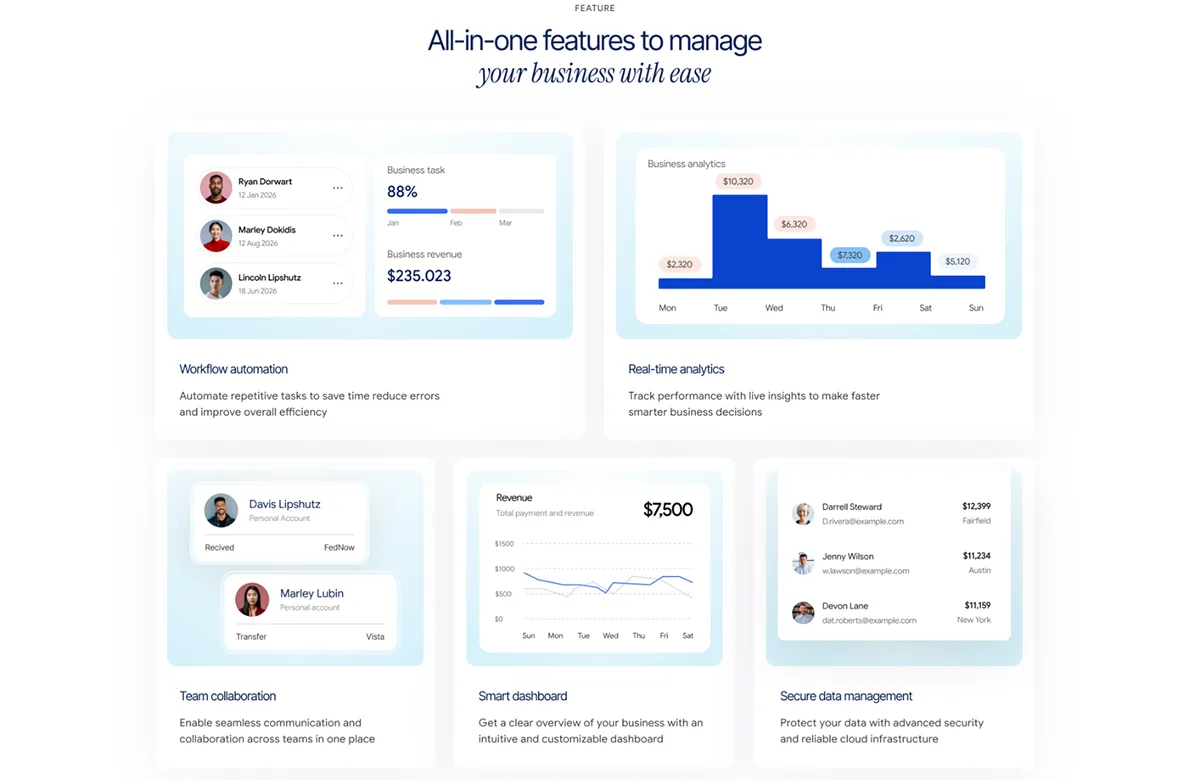Click the FedNow label on Davis Lipshutz card
This screenshot has width=1188, height=780.
[x=339, y=547]
